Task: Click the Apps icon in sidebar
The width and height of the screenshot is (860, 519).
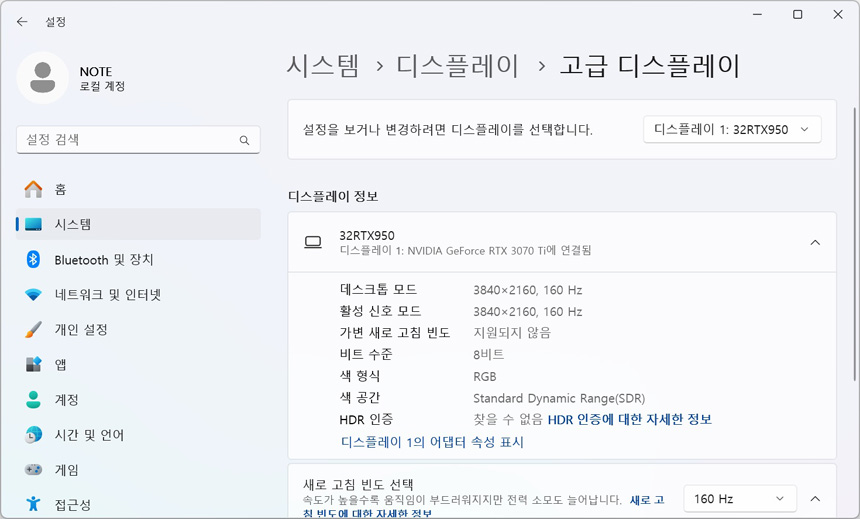Action: [34, 365]
